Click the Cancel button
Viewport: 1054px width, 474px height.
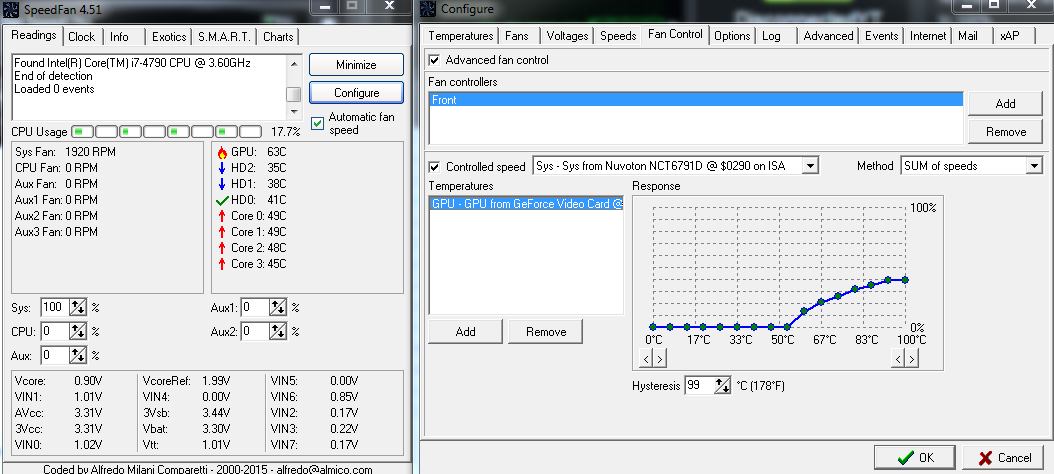(x=1005, y=458)
